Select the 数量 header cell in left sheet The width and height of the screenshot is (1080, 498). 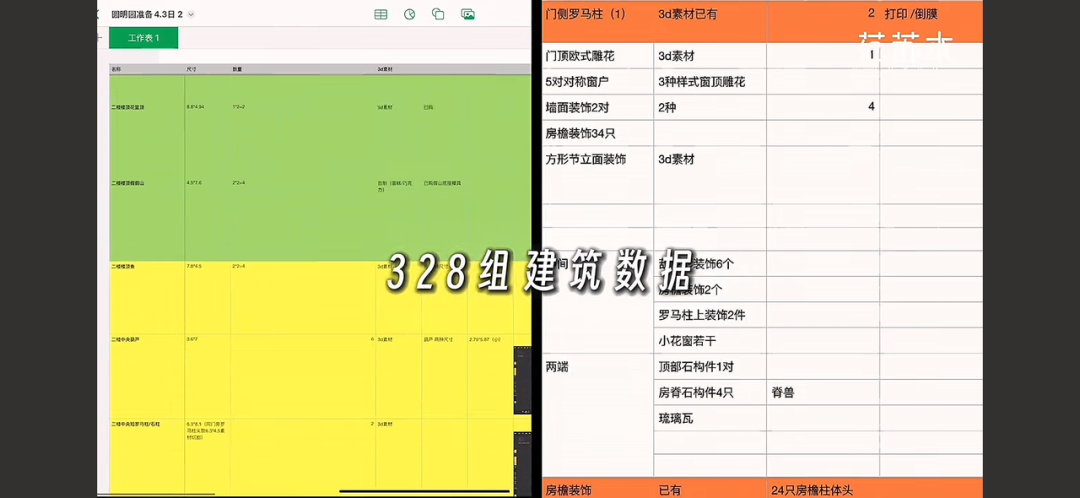coord(302,70)
